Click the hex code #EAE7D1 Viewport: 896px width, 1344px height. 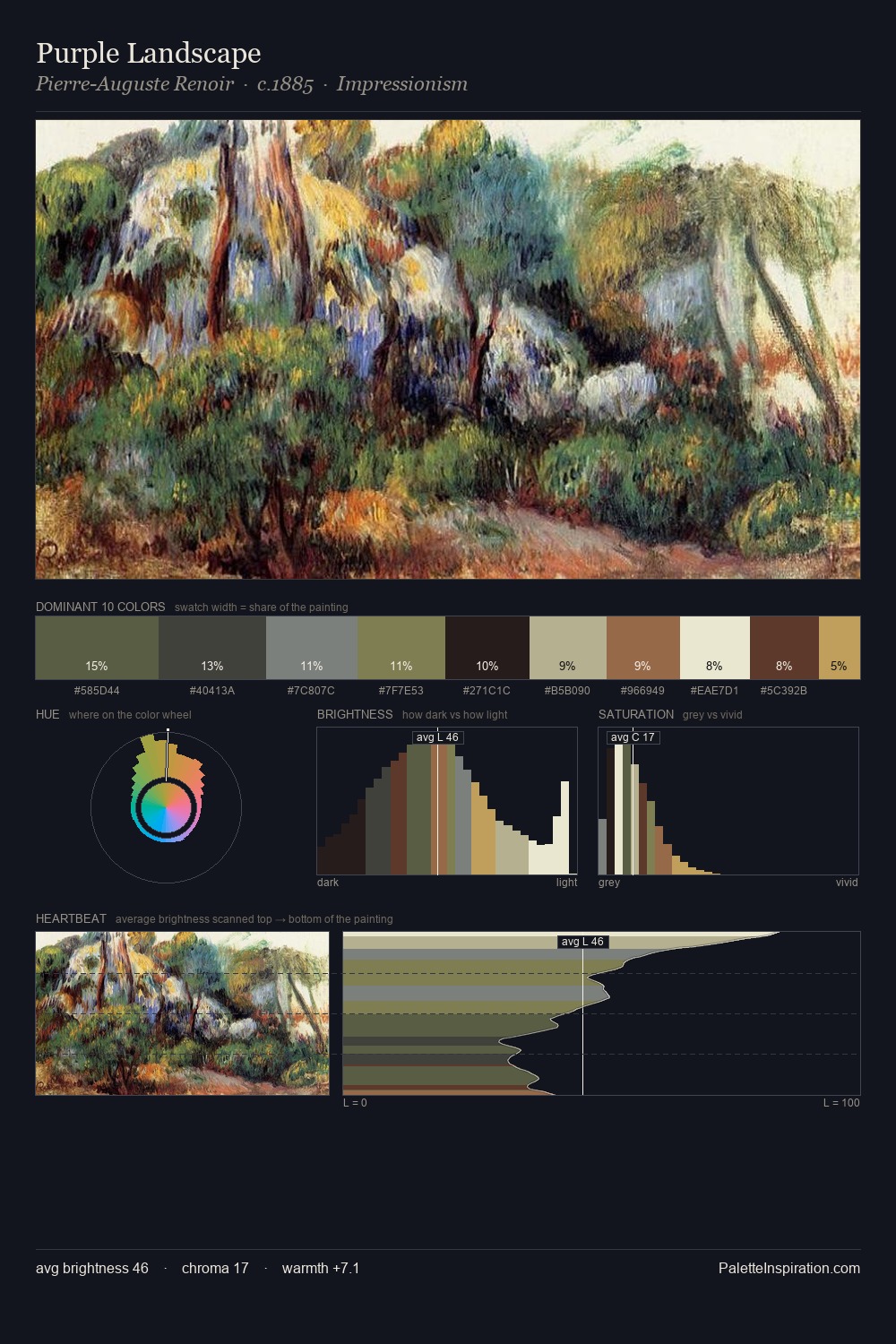714,691
